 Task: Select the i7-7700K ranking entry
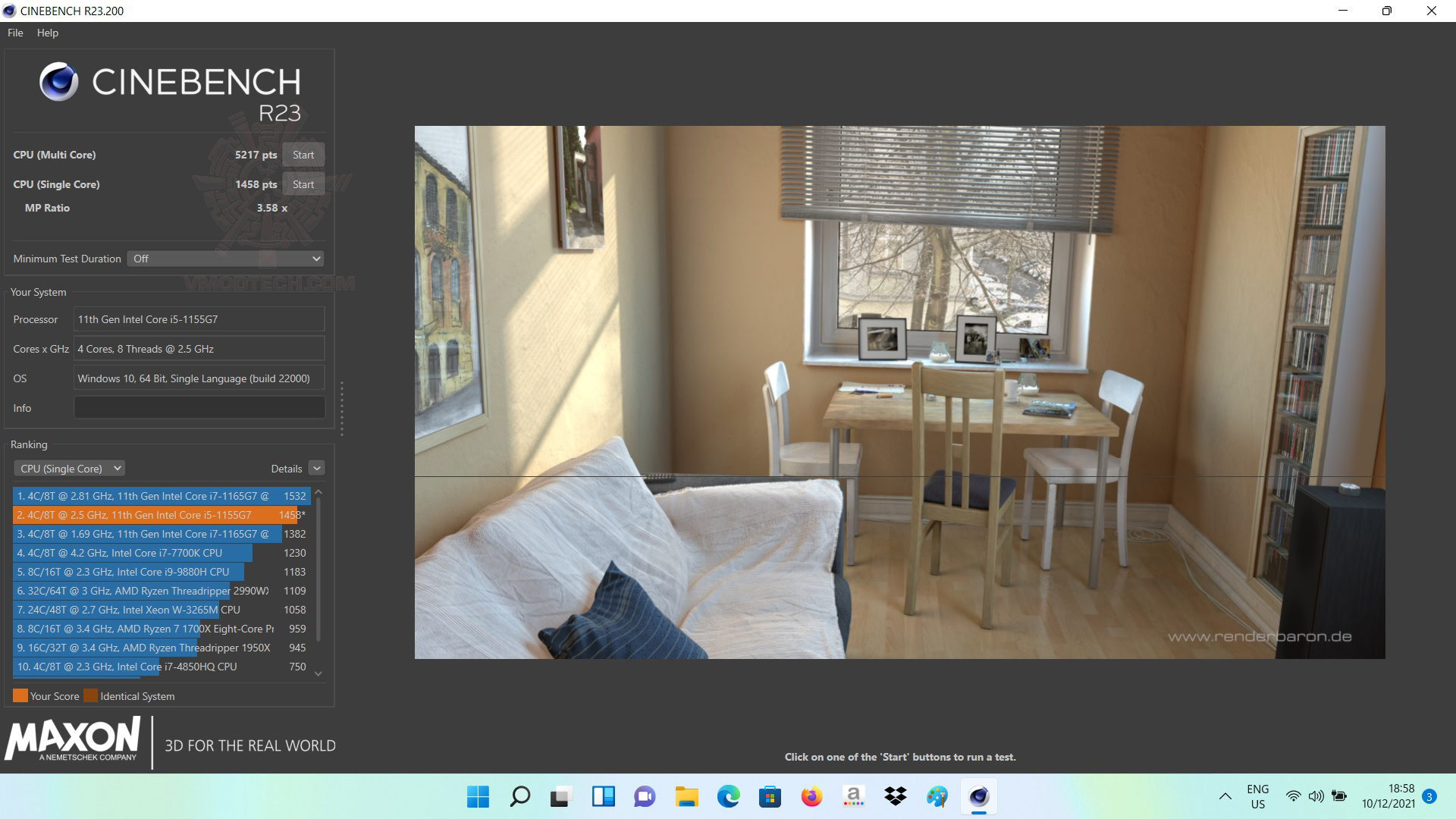(133, 553)
